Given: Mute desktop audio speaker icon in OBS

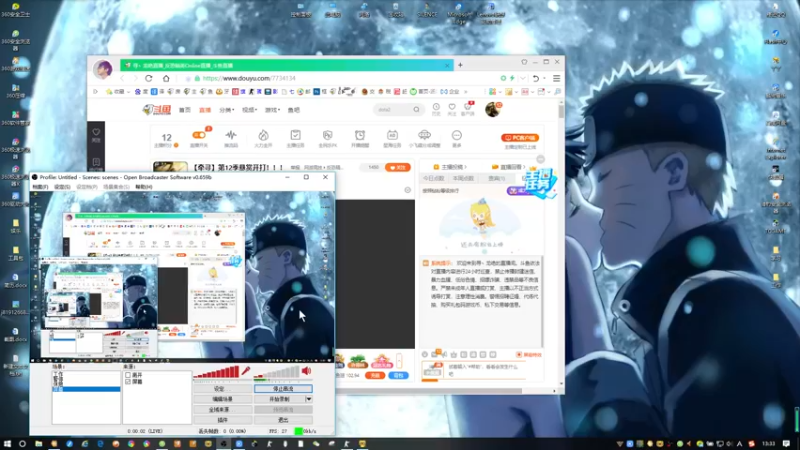Looking at the screenshot, I should [307, 371].
